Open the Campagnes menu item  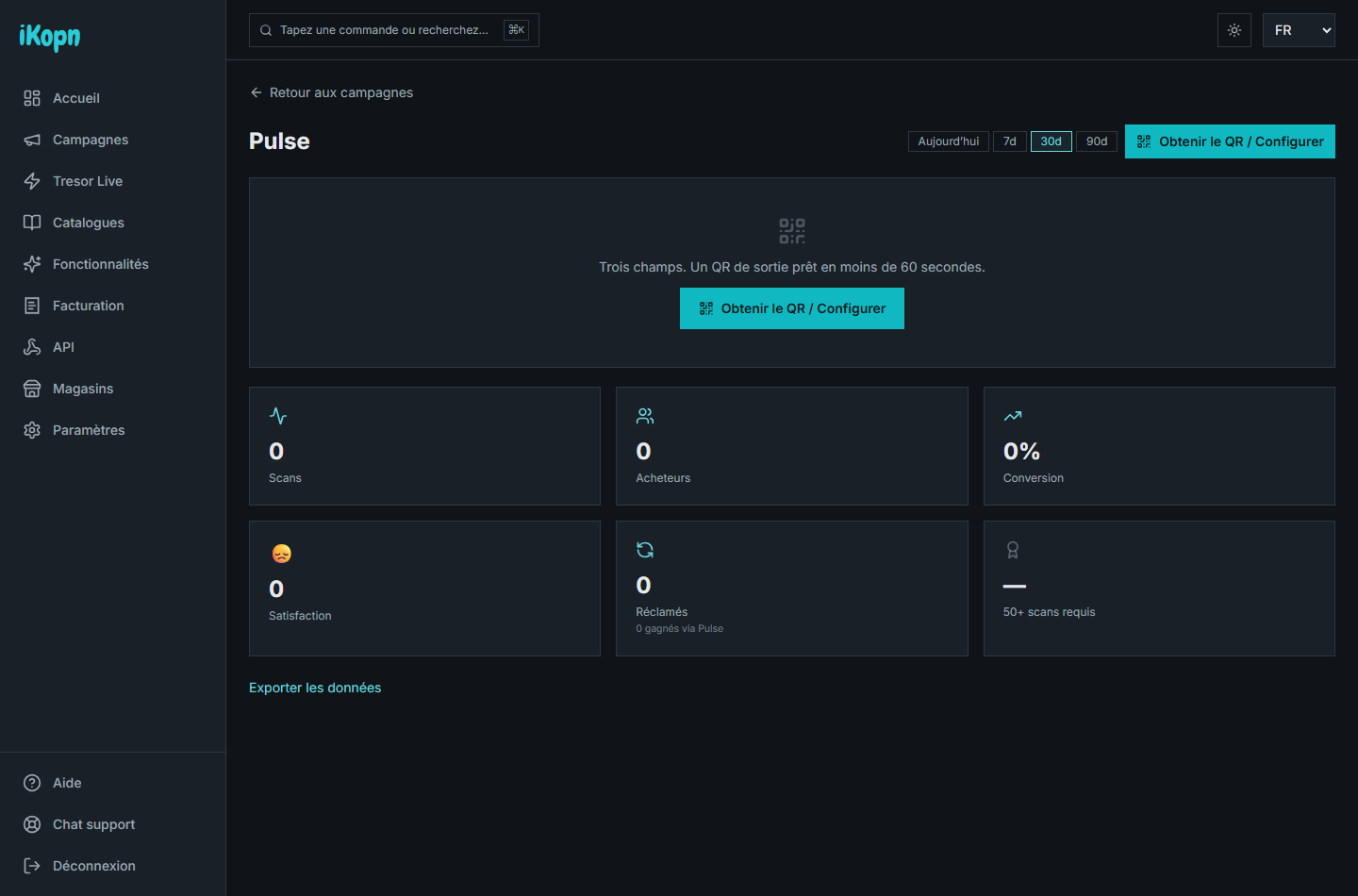[x=113, y=140]
